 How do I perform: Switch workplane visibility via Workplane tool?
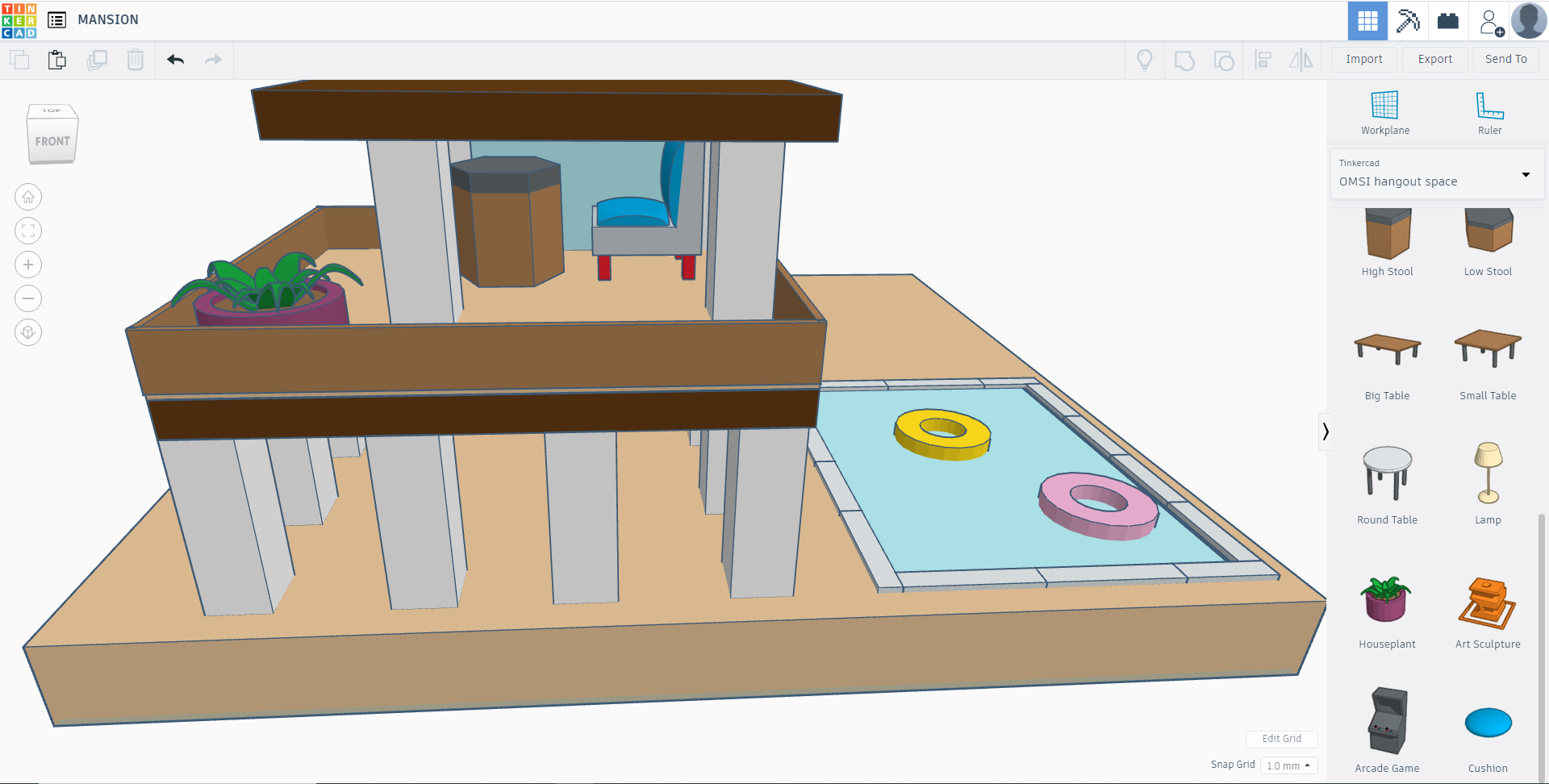(x=1384, y=111)
